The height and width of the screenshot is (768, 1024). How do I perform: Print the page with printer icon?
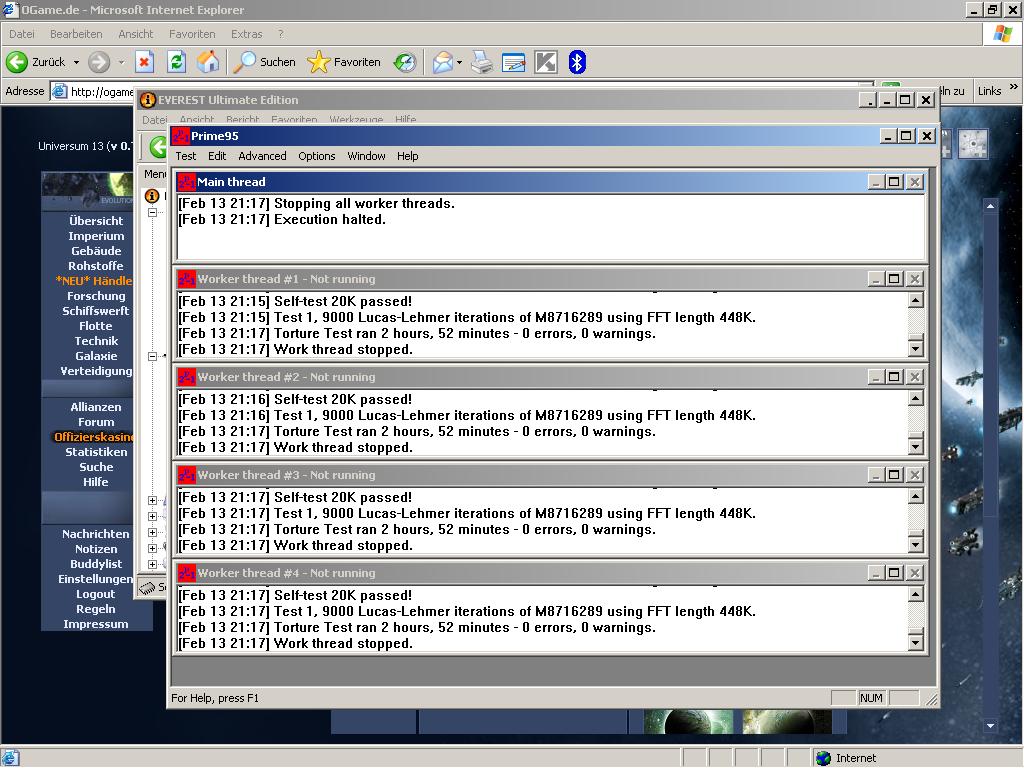[482, 63]
